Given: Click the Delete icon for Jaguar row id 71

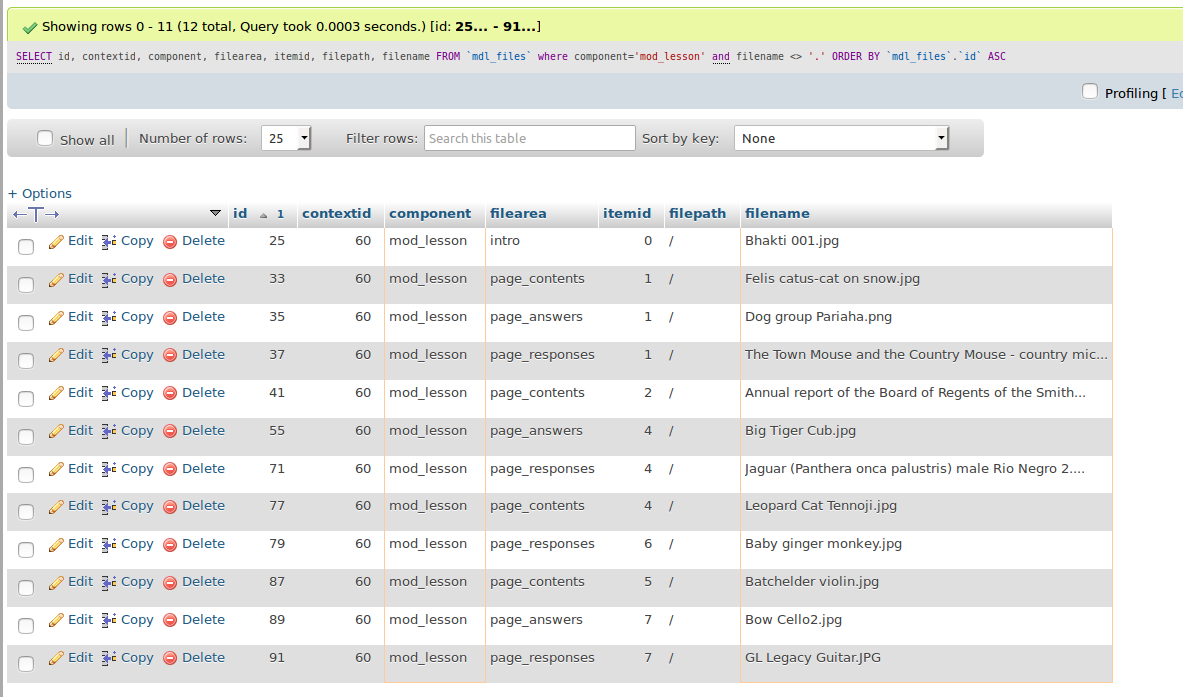Looking at the screenshot, I should (171, 469).
